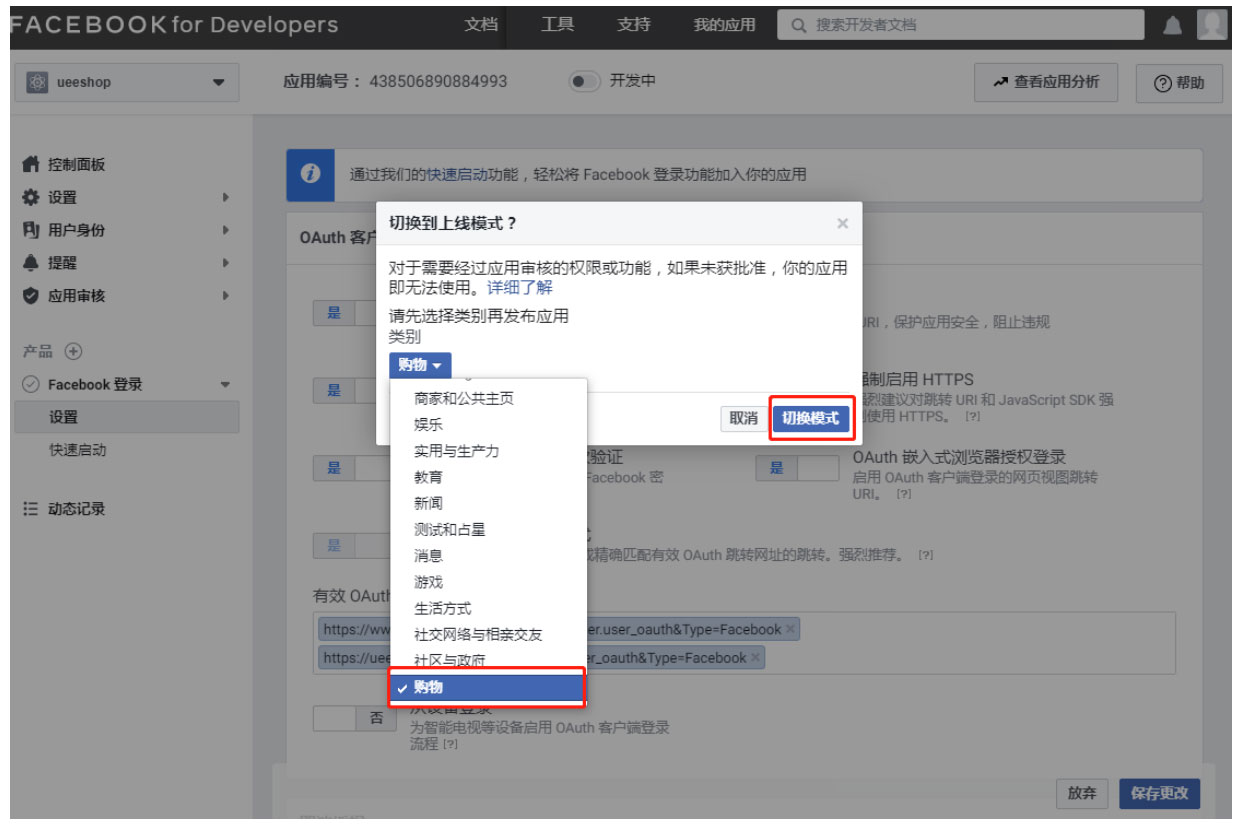Click the 设置 gear icon in sidebar
1245x828 pixels.
click(x=31, y=197)
